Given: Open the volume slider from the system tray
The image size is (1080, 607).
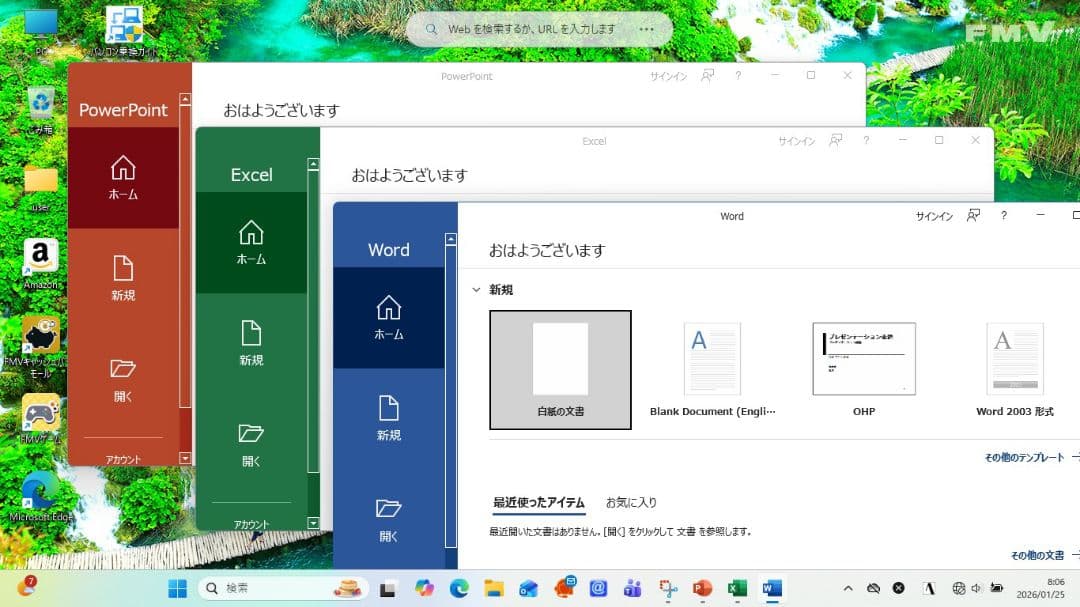Looking at the screenshot, I should (978, 589).
